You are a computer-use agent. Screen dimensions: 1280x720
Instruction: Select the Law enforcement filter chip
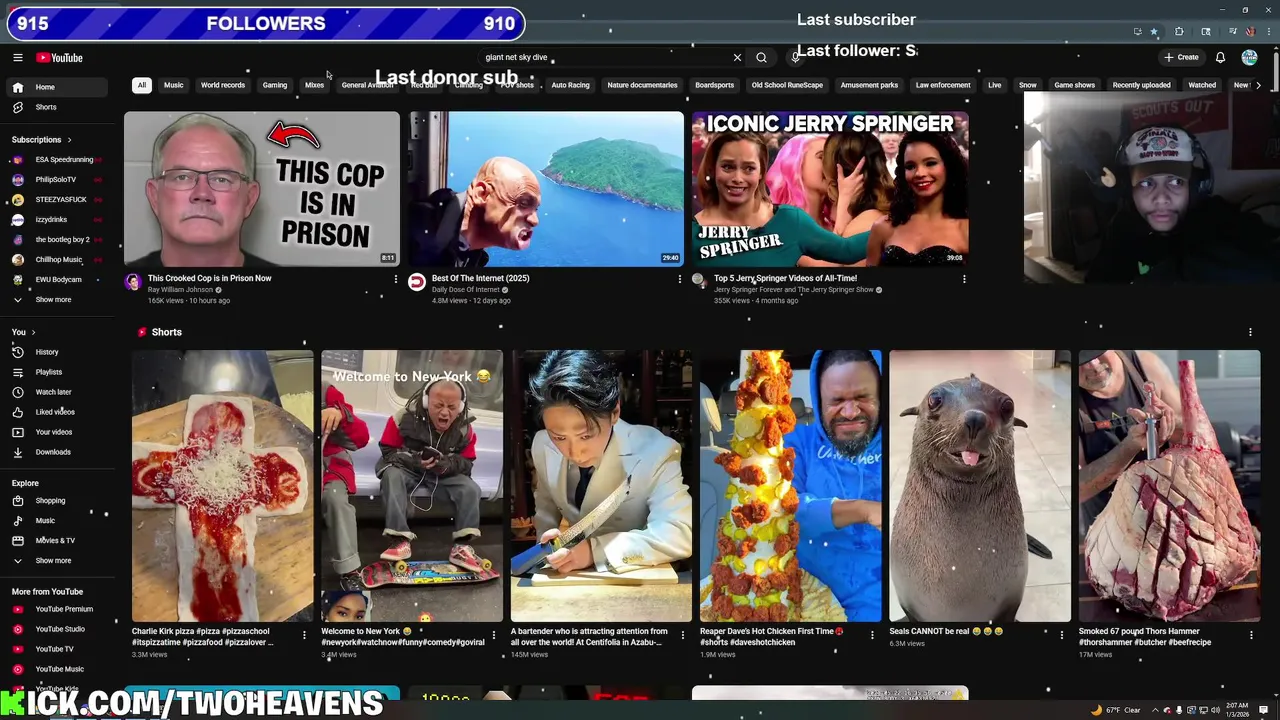point(943,85)
